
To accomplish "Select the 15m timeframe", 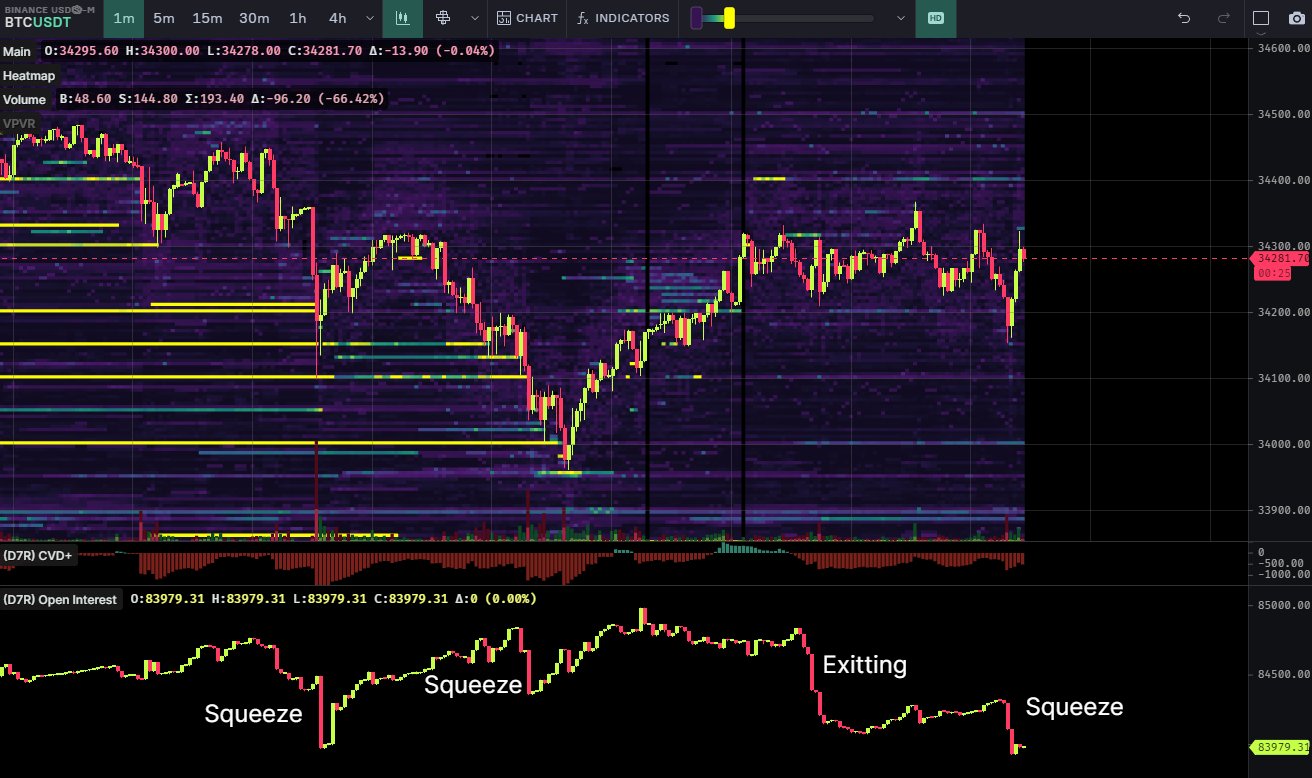I will pos(207,18).
